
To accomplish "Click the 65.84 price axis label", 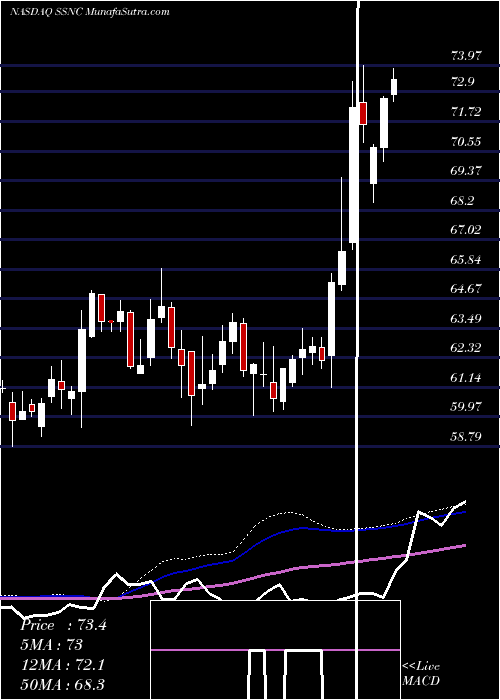I will [x=466, y=259].
